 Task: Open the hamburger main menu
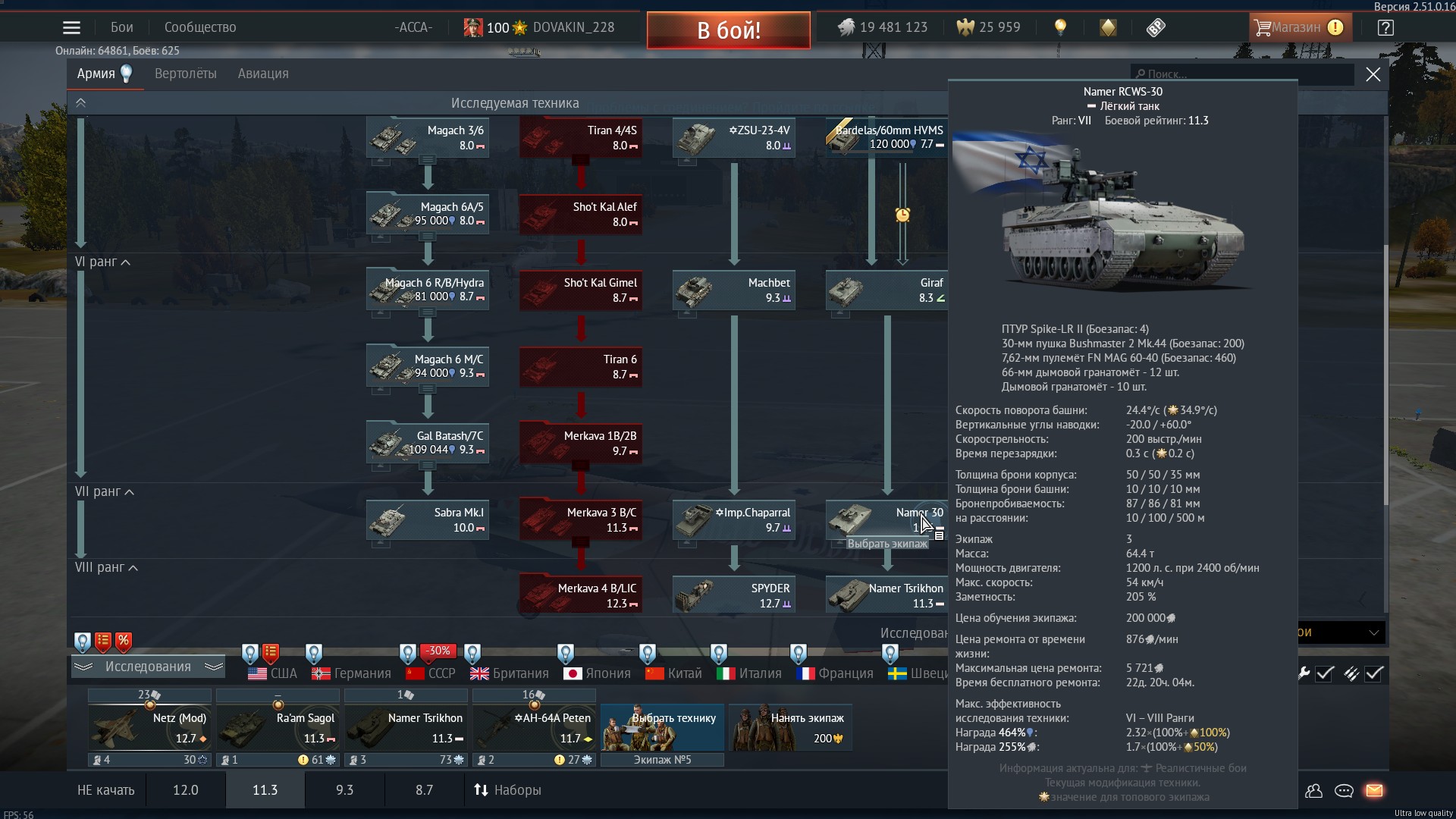[x=71, y=28]
